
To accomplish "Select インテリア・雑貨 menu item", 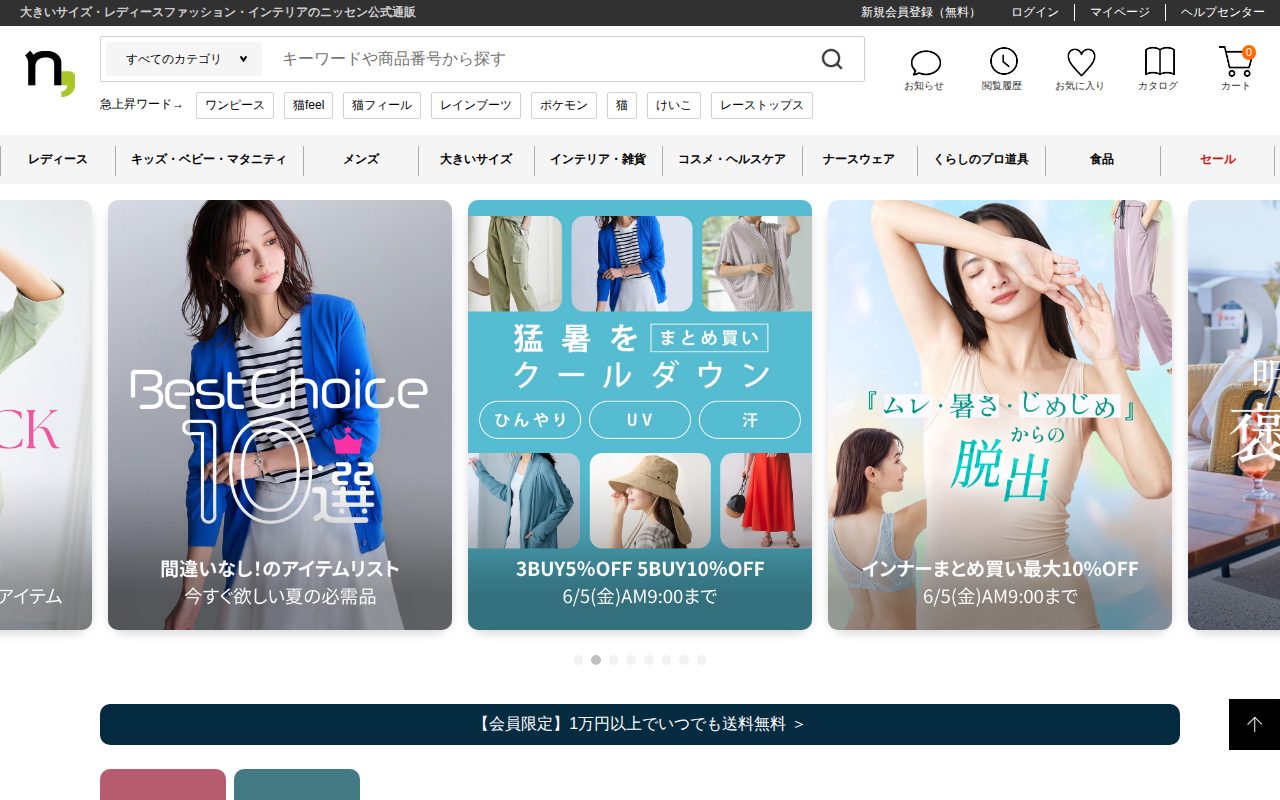I will pyautogui.click(x=598, y=159).
